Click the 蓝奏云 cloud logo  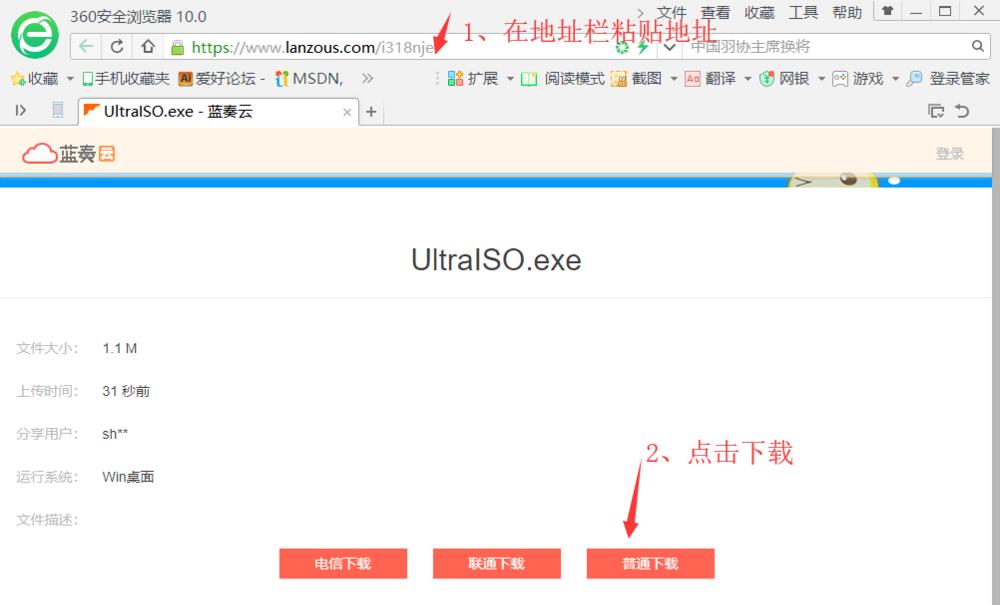pos(68,153)
